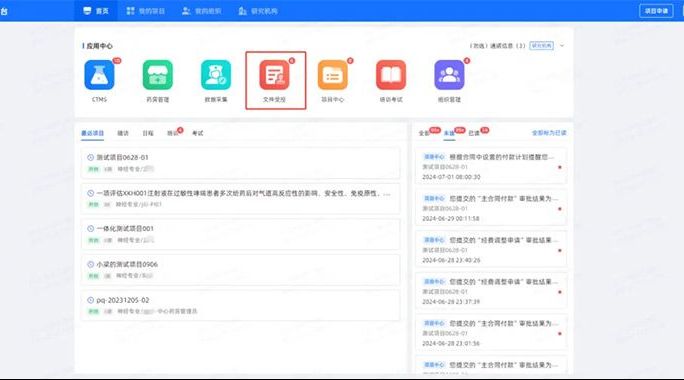The image size is (684, 380).
Task: Go to the 首页 home nav item
Action: point(96,11)
